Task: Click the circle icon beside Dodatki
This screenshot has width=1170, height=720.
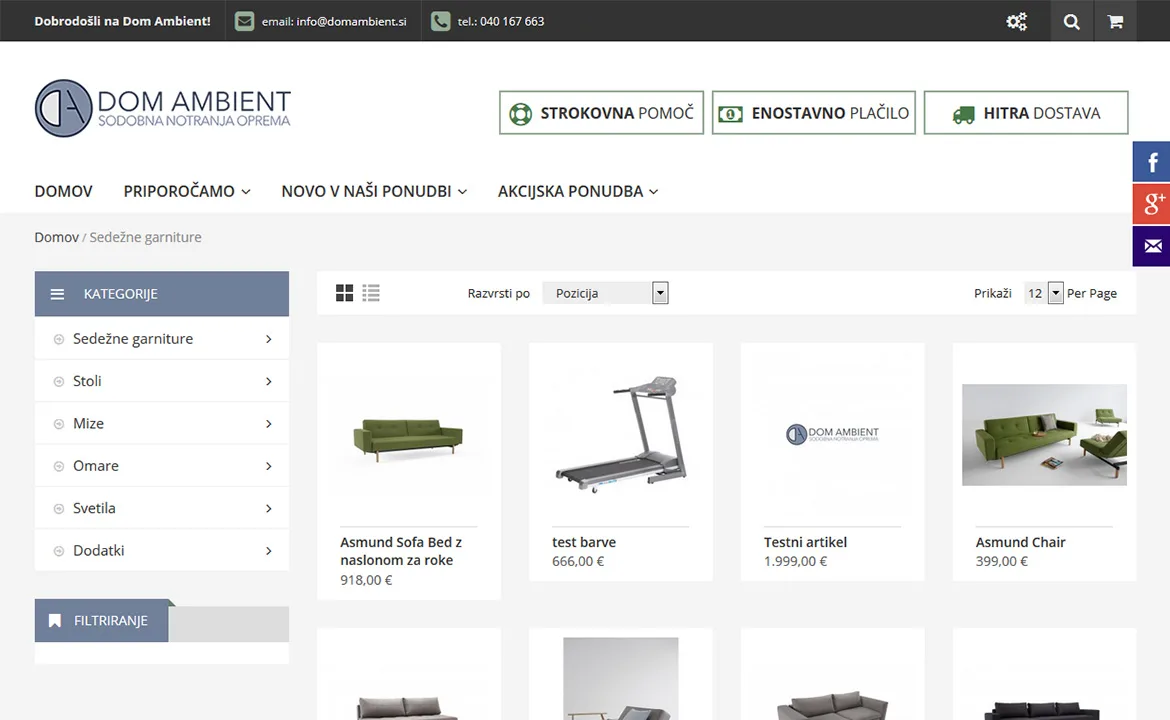Action: [x=59, y=551]
